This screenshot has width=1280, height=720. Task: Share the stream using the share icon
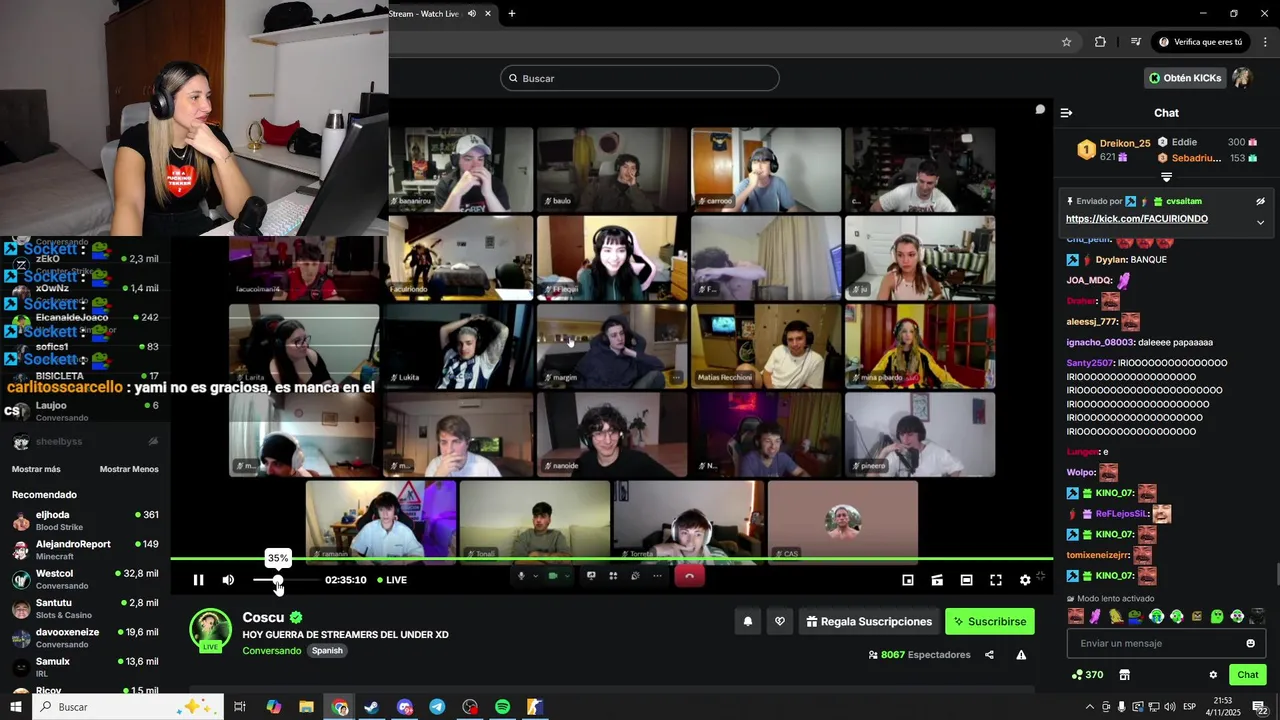989,655
